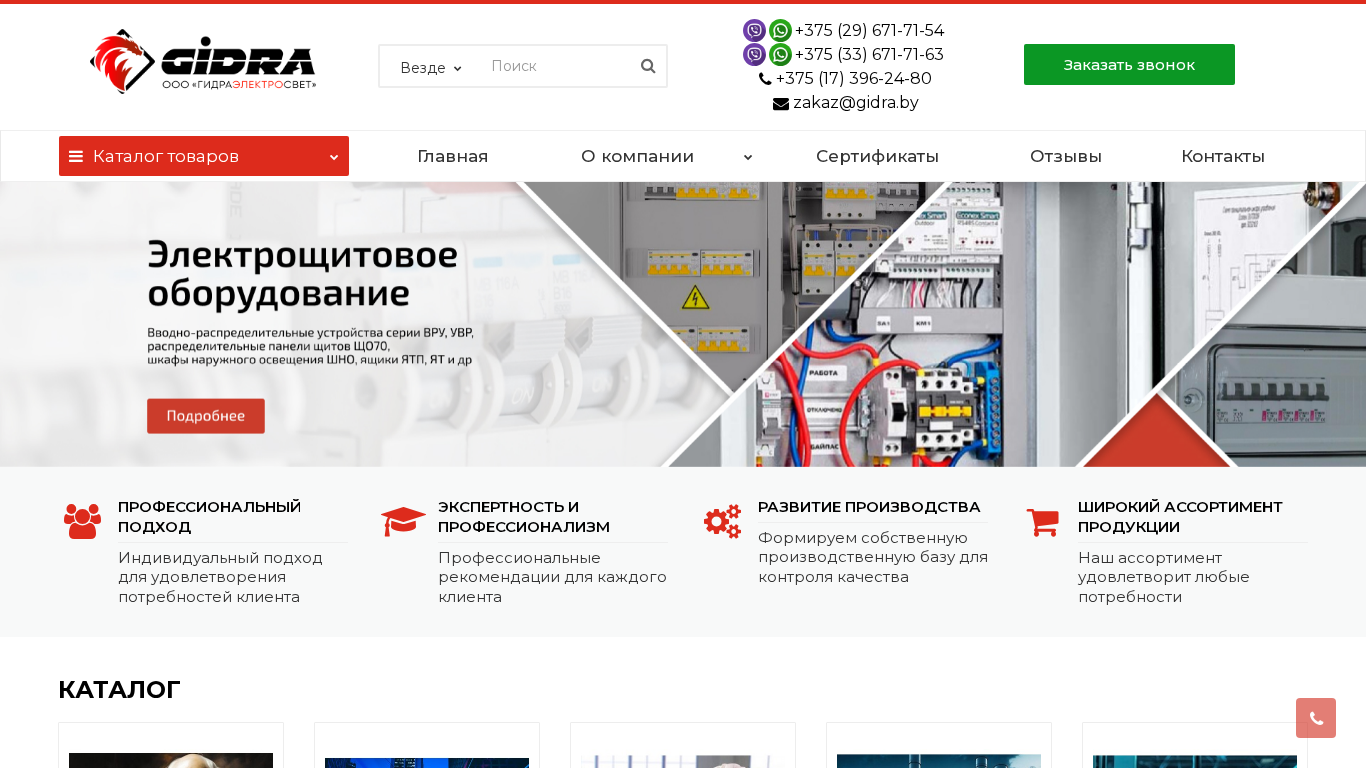
Task: Click the gears icon beside Развитие производства
Action: pyautogui.click(x=722, y=521)
